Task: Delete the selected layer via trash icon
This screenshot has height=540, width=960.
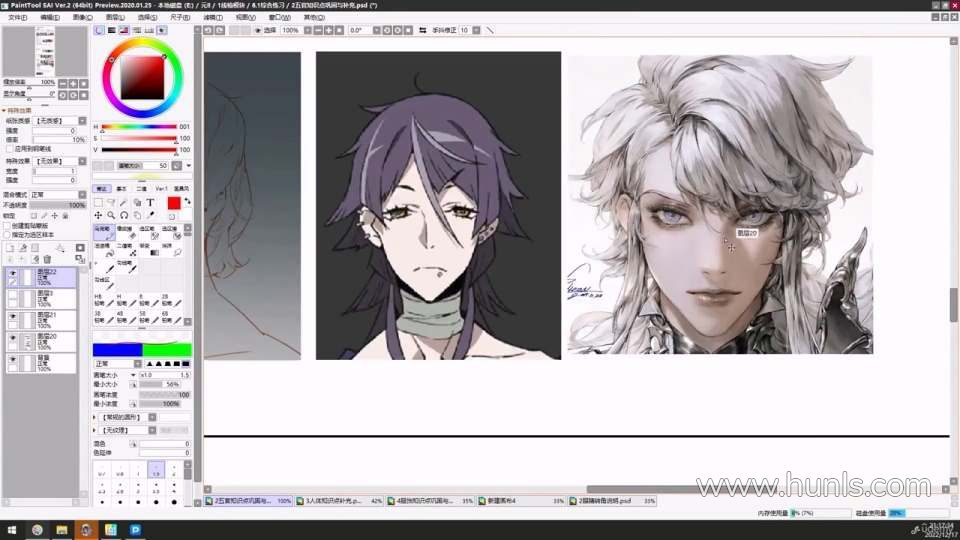Action: point(47,260)
